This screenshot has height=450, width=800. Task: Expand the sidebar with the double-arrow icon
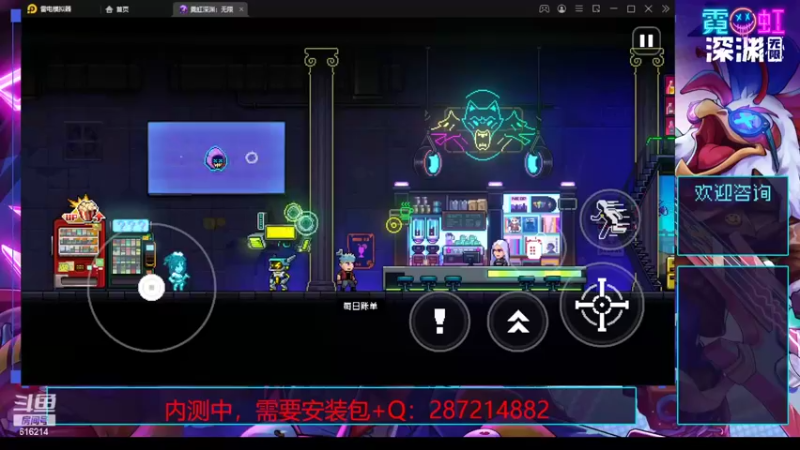(665, 9)
